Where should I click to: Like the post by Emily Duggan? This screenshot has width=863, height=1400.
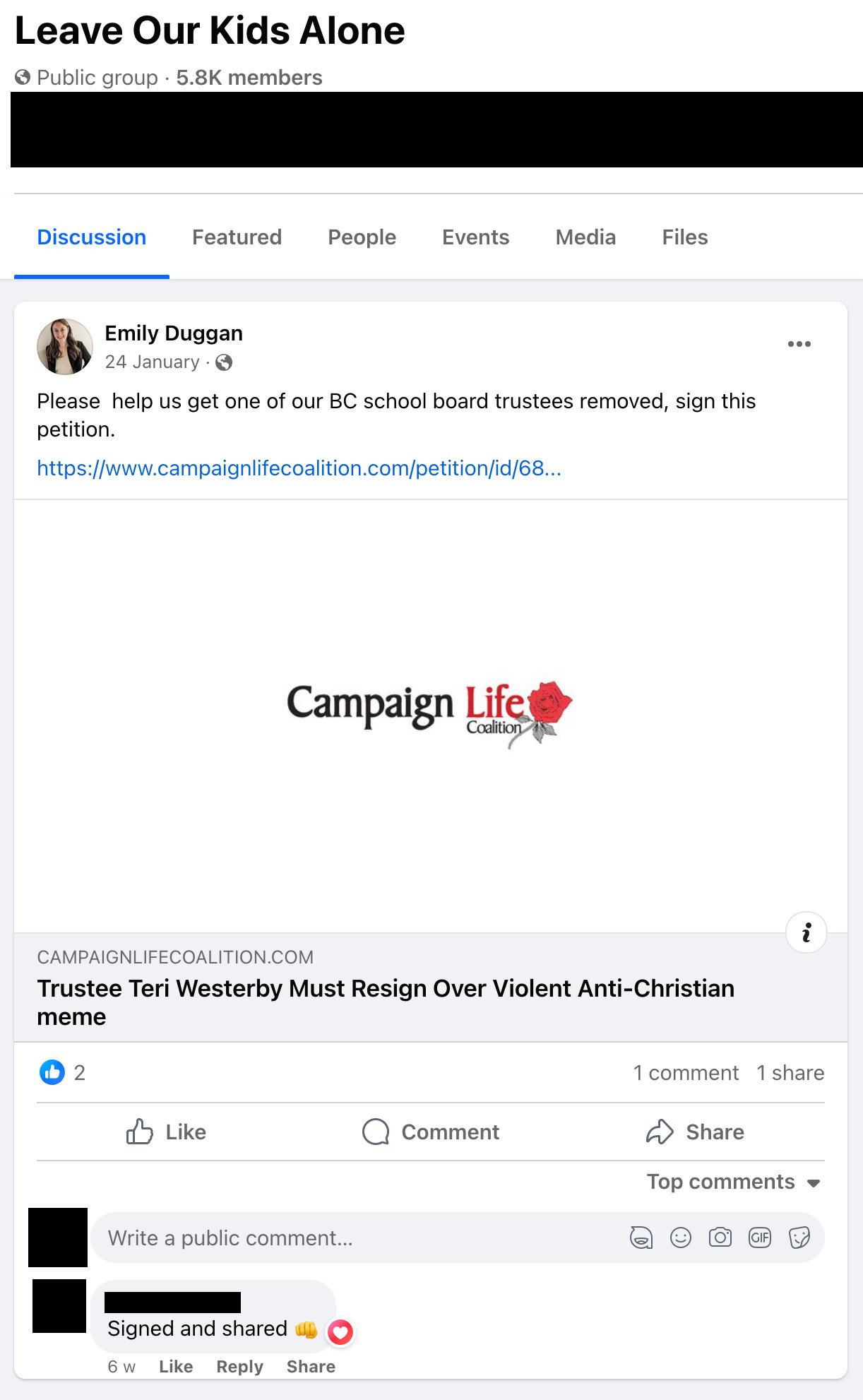[166, 1132]
